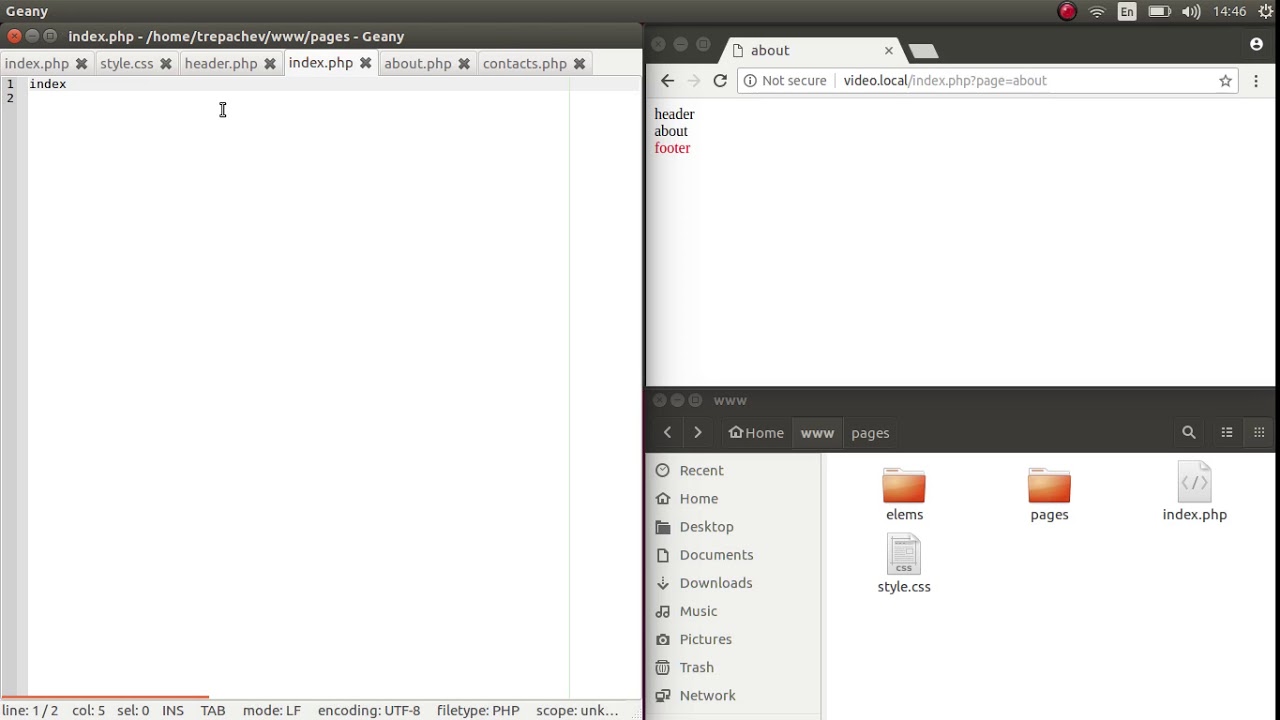The image size is (1280, 720).
Task: Select the style.css file icon
Action: coord(904,555)
